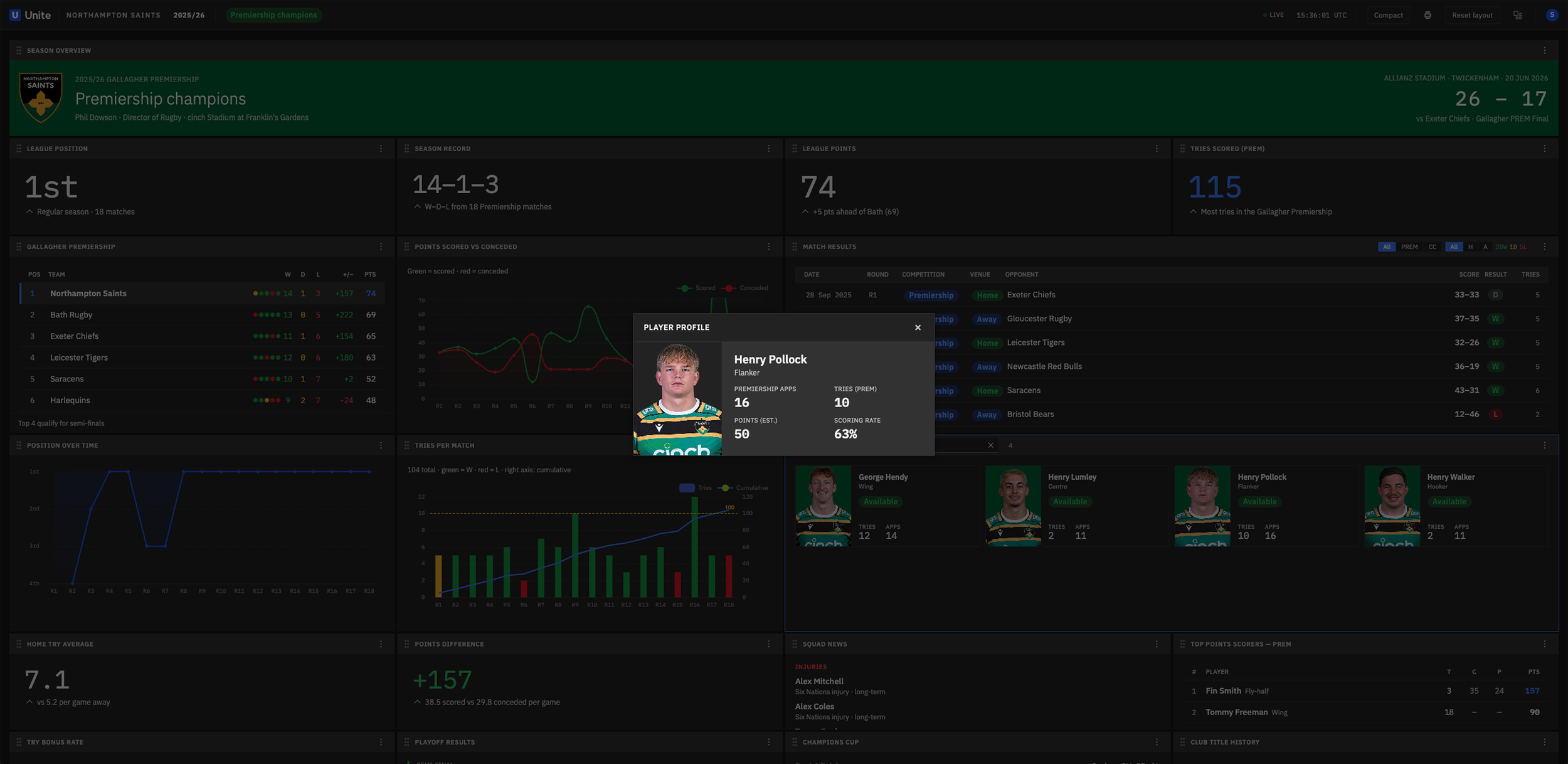Open the Alex Mitchell injury entry
The image size is (1568, 764).
pyautogui.click(x=840, y=686)
